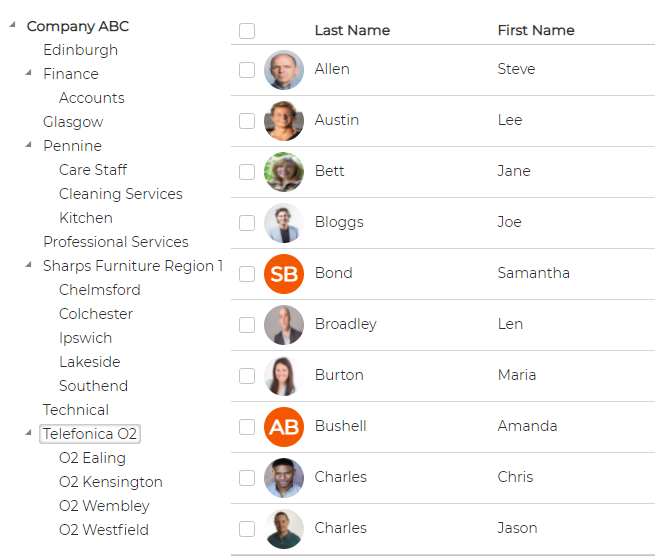
Task: Select the Cleaning Services tree item
Action: 121,194
